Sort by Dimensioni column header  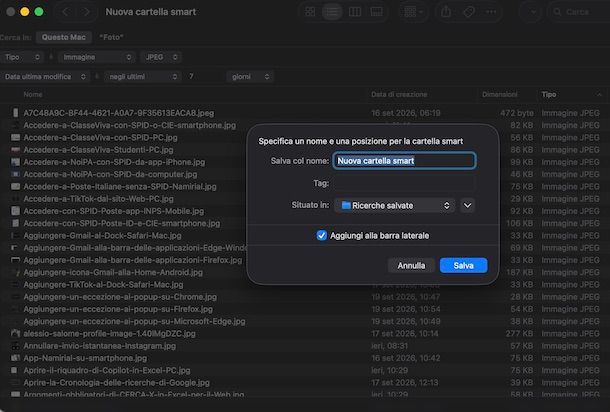pos(500,94)
